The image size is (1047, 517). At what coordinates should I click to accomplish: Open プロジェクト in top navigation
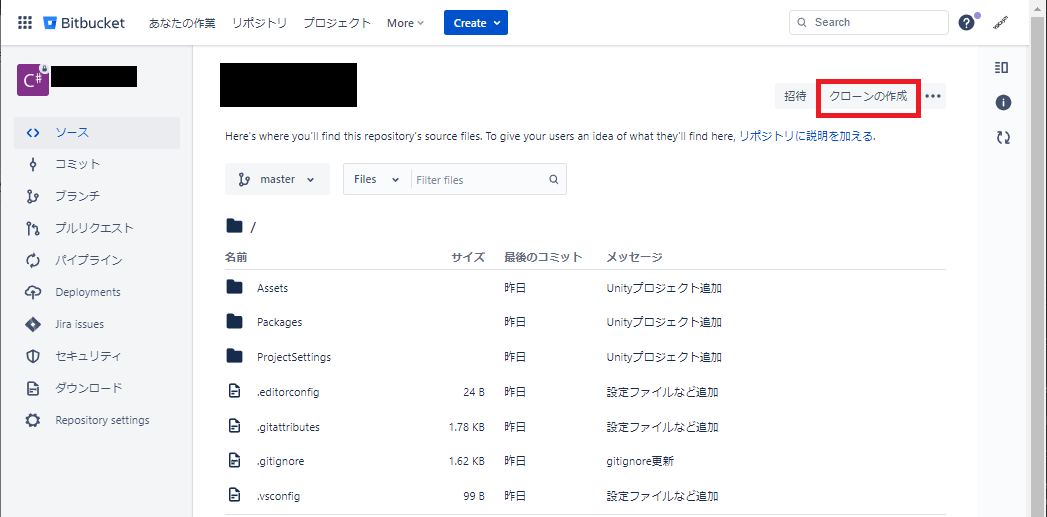(x=337, y=23)
